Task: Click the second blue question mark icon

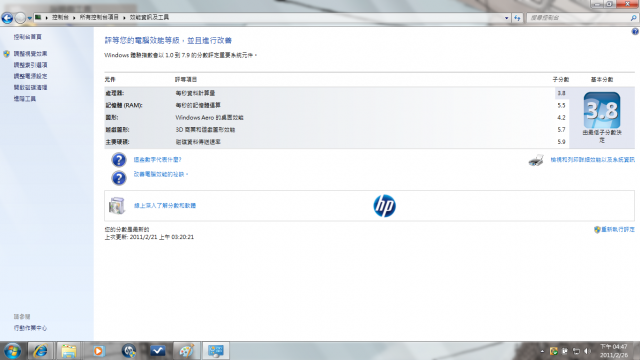Action: pyautogui.click(x=119, y=178)
